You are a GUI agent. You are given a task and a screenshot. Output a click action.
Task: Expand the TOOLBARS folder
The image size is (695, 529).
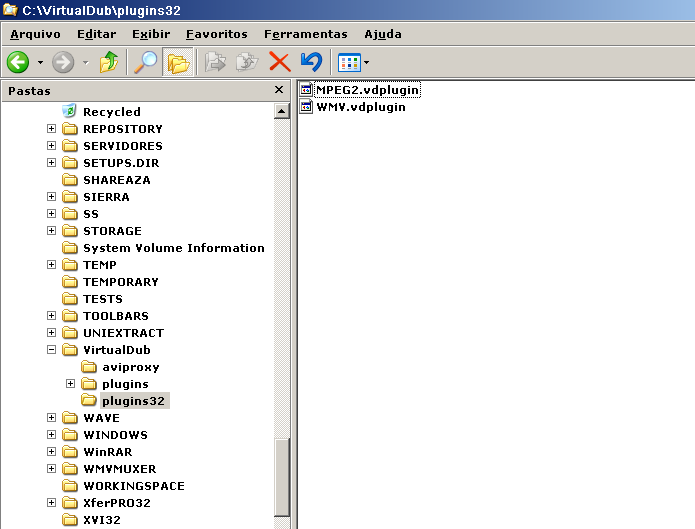click(51, 316)
